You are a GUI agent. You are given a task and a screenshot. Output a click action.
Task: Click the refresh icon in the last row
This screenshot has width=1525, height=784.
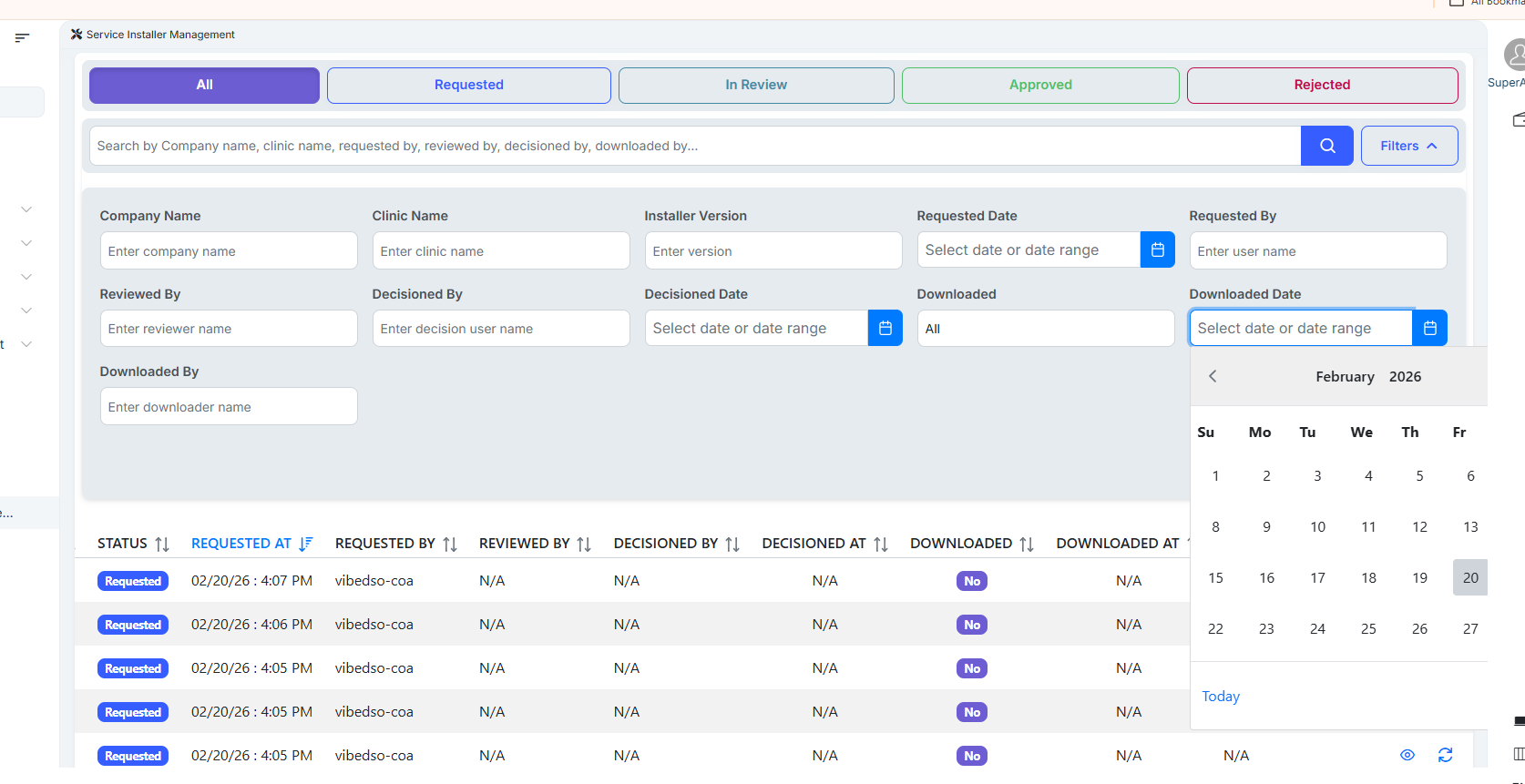pyautogui.click(x=1445, y=755)
